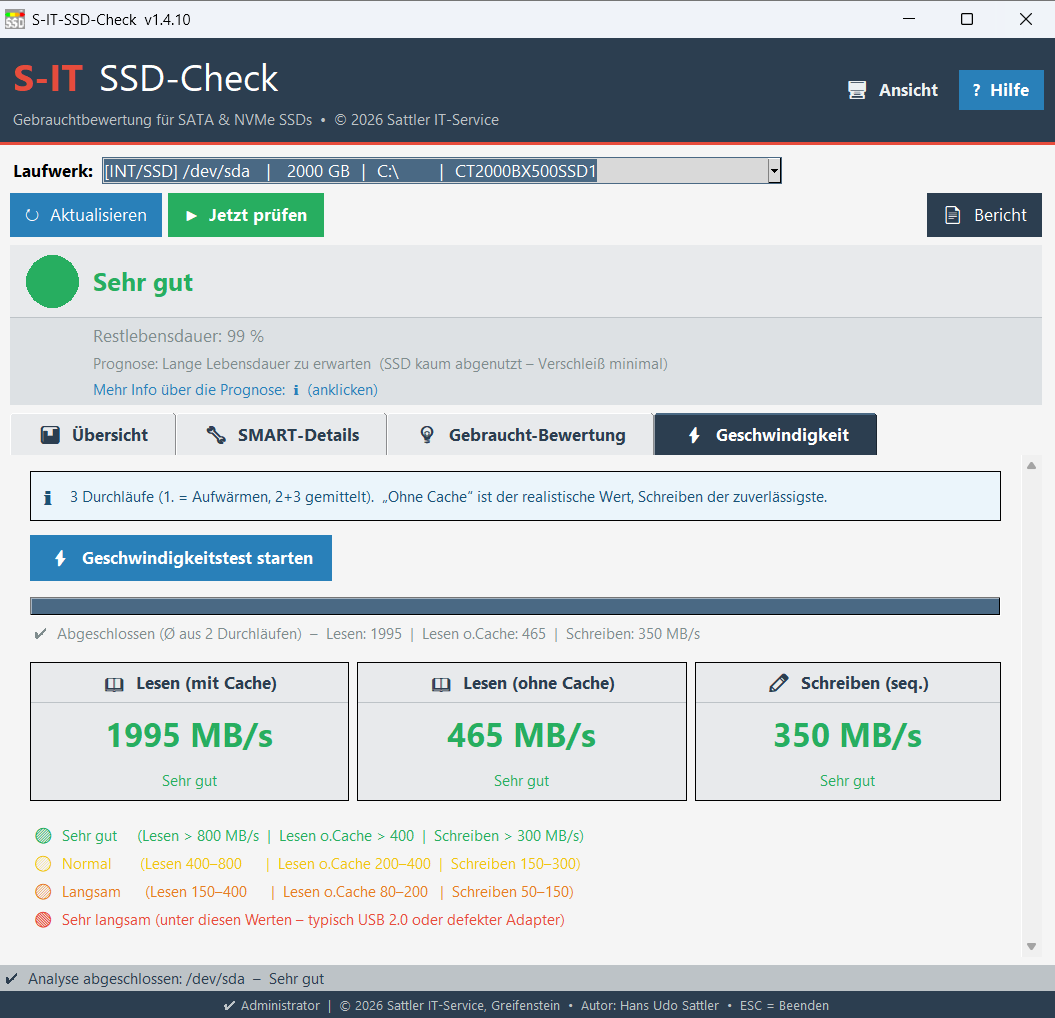
Task: Click the refresh arrow icon in Aktualisieren
Action: point(32,215)
